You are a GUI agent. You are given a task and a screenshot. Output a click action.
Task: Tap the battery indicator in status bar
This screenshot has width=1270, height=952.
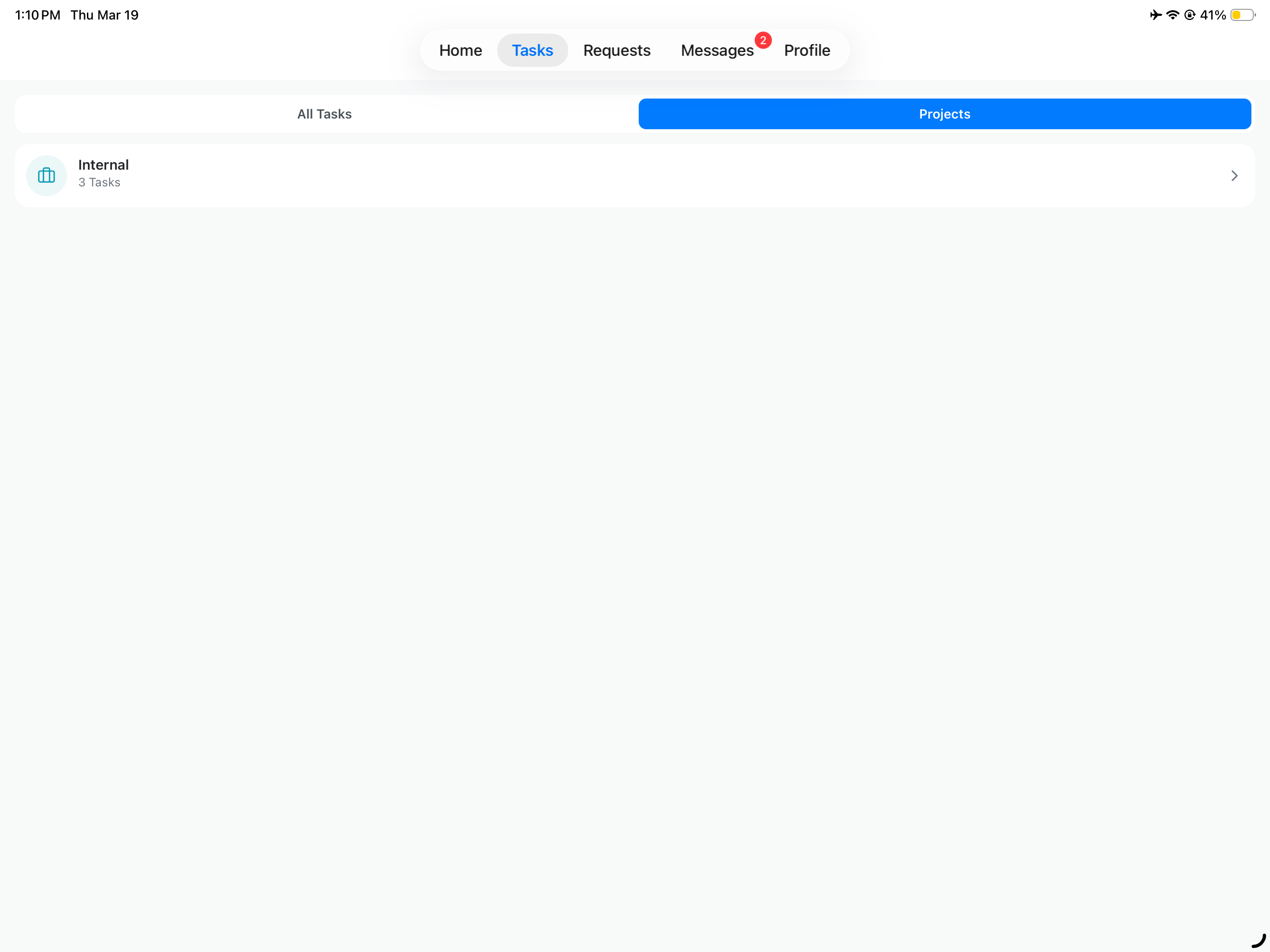tap(1243, 15)
